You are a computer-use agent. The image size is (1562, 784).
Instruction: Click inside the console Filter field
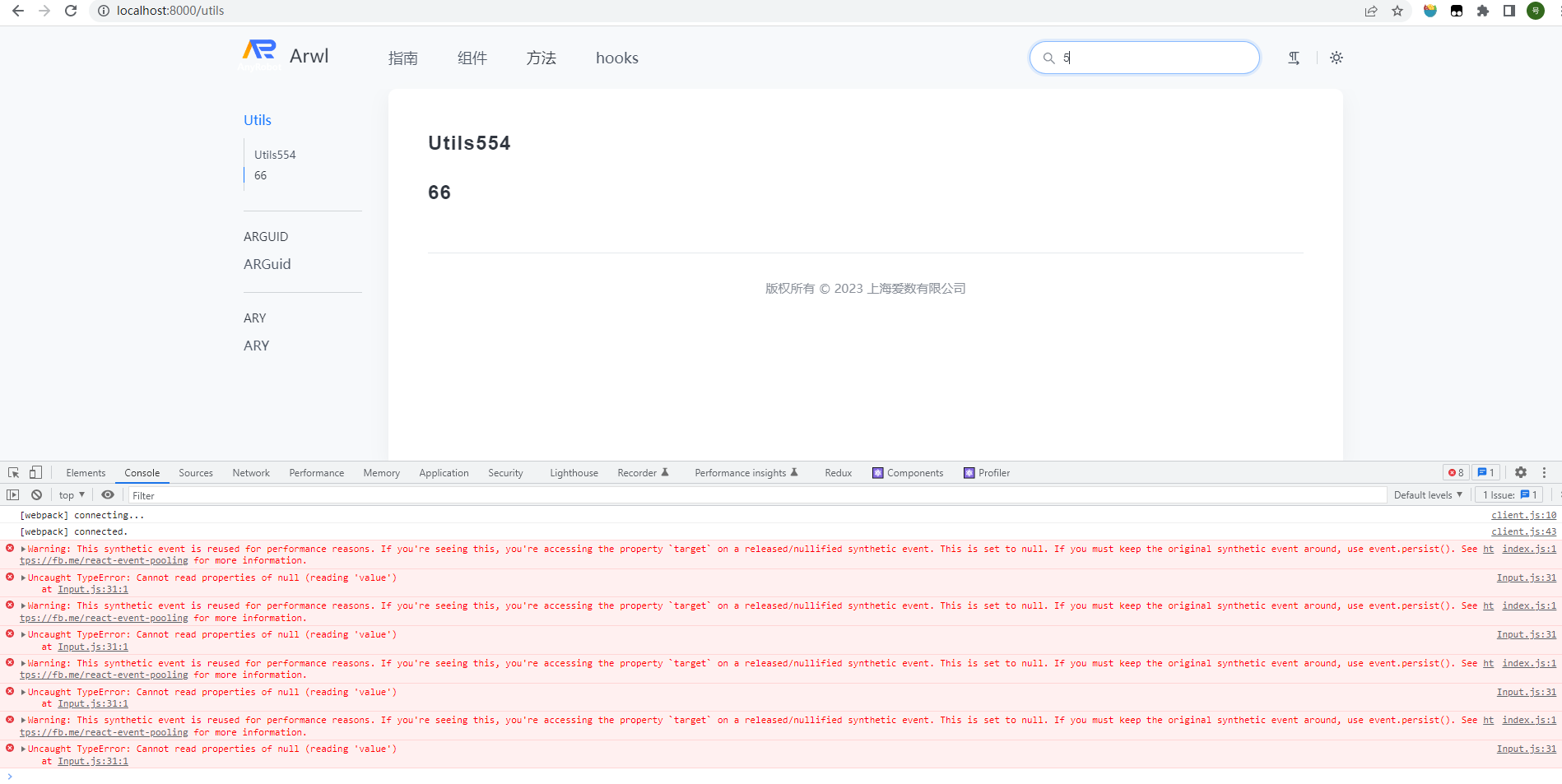[247, 494]
